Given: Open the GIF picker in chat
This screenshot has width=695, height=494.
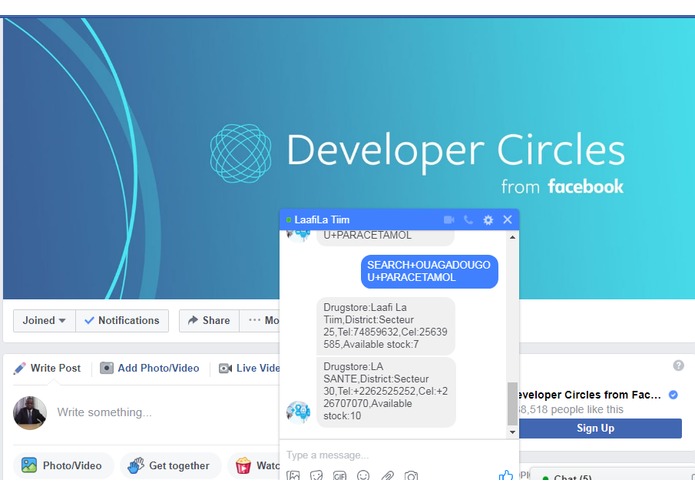Looking at the screenshot, I should 340,476.
